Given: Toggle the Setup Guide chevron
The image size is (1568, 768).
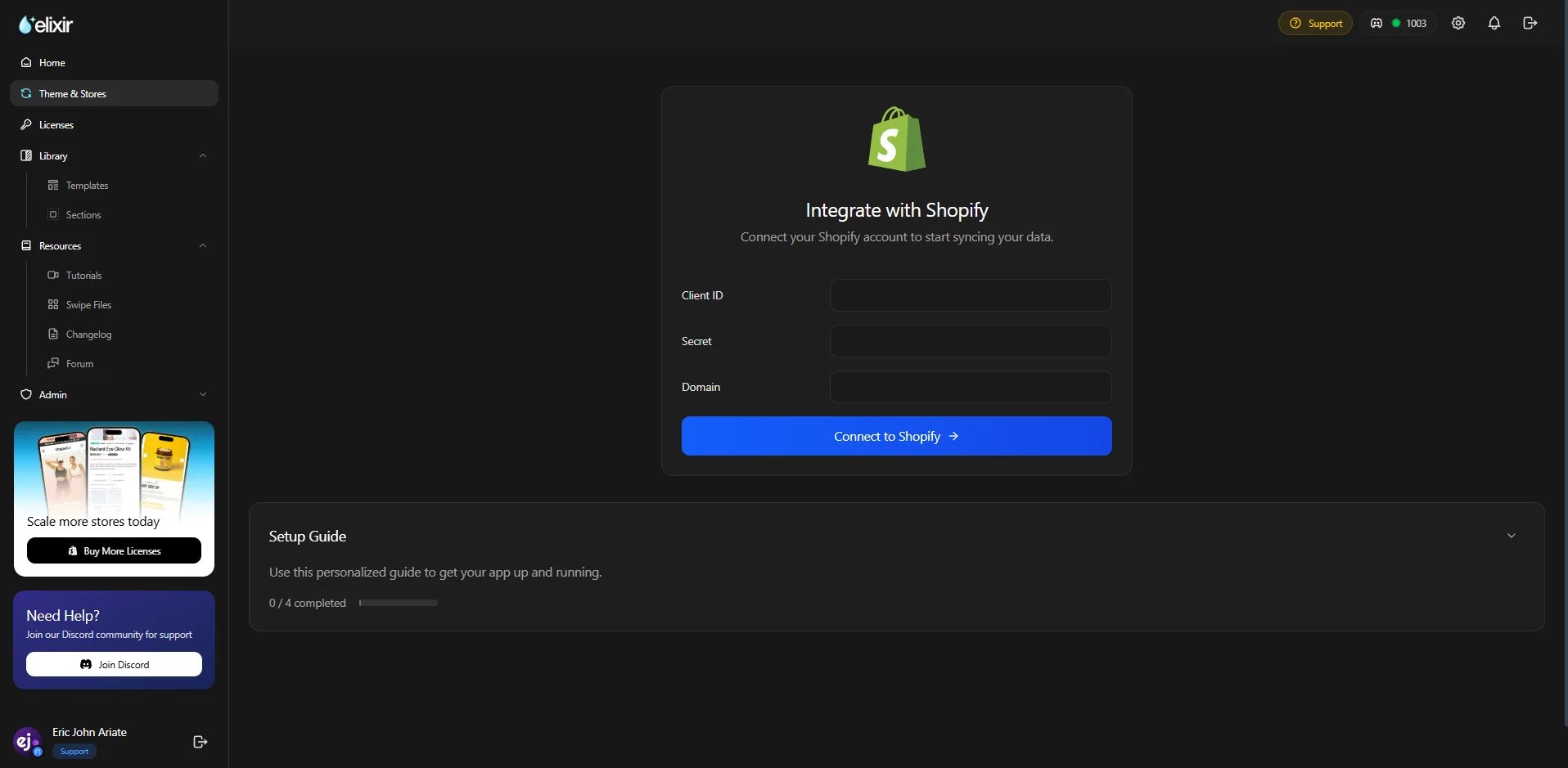Looking at the screenshot, I should pyautogui.click(x=1512, y=536).
